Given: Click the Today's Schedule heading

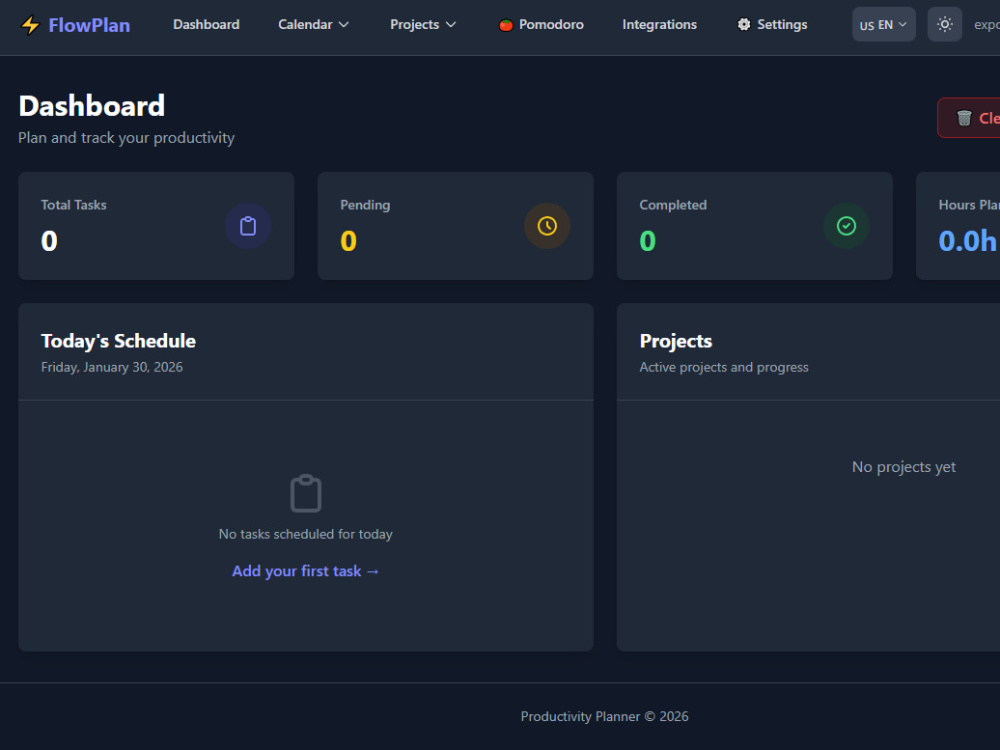Looking at the screenshot, I should (118, 341).
